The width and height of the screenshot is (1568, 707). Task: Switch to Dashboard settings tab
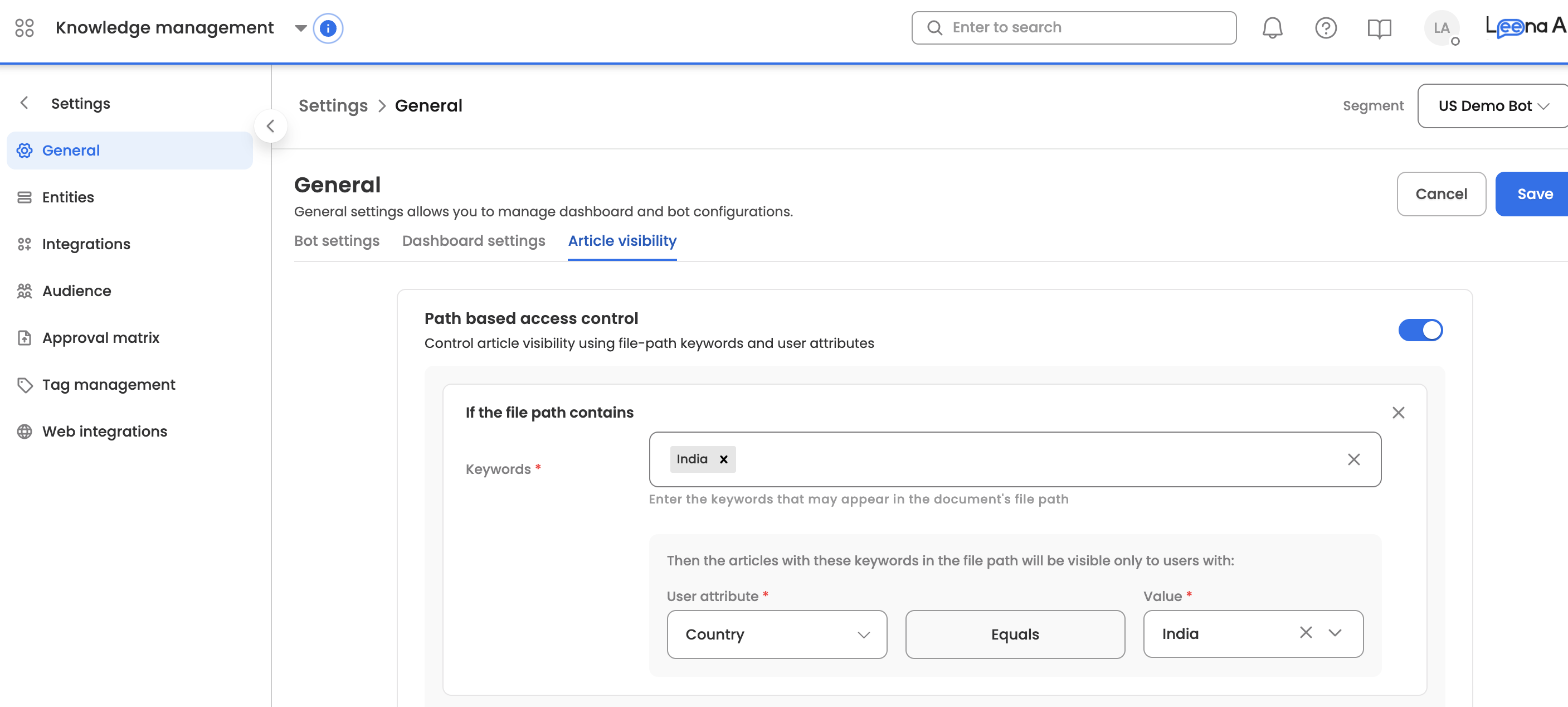[473, 241]
